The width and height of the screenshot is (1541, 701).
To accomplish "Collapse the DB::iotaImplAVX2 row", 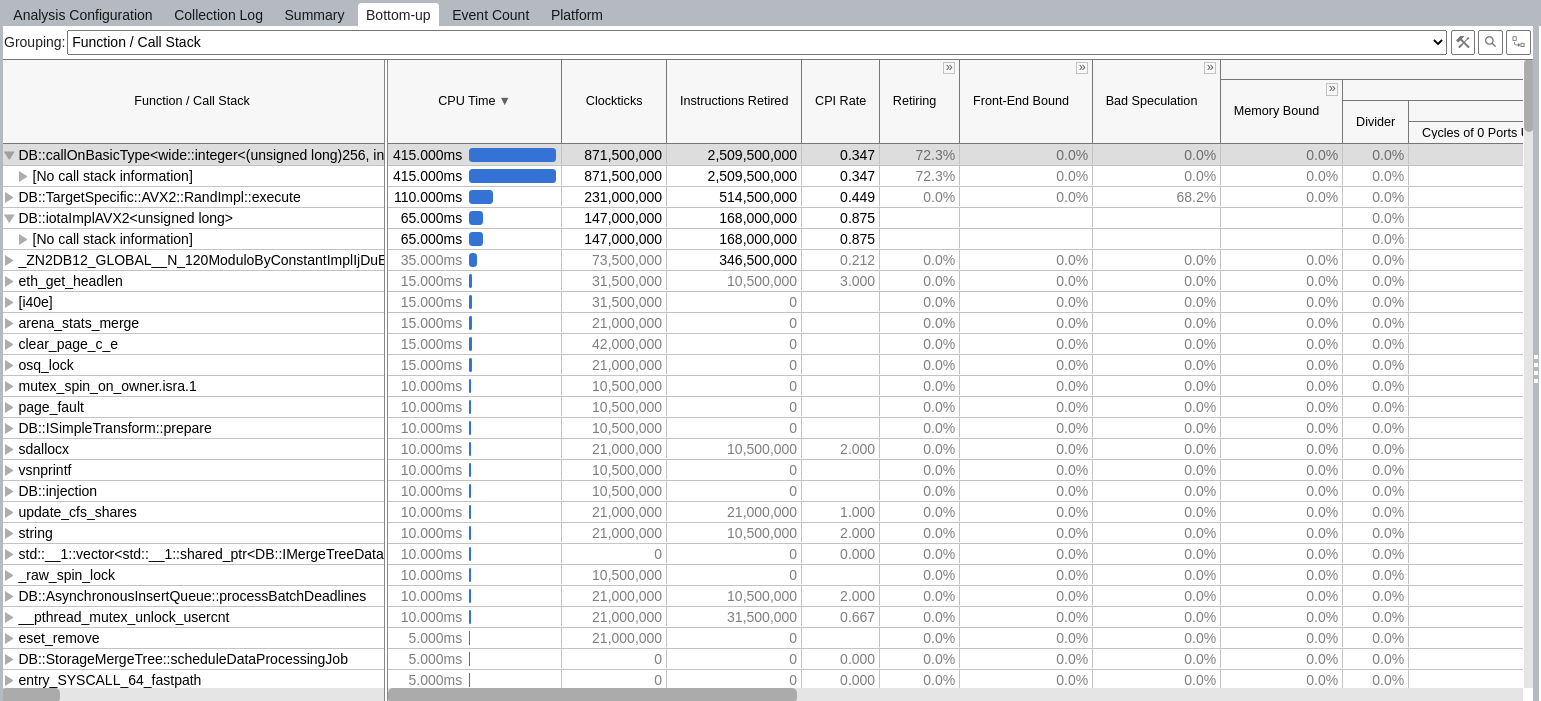I will pyautogui.click(x=10, y=219).
